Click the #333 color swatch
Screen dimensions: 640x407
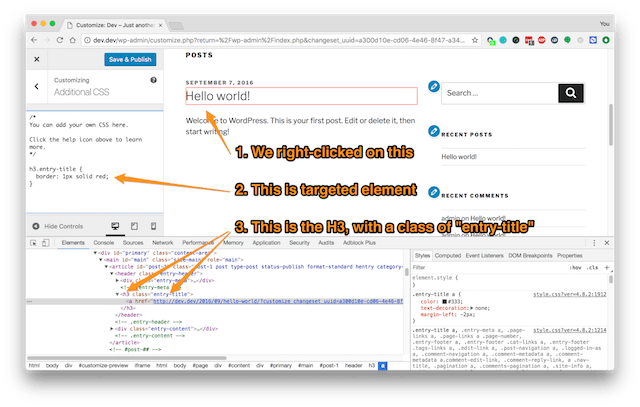point(445,302)
